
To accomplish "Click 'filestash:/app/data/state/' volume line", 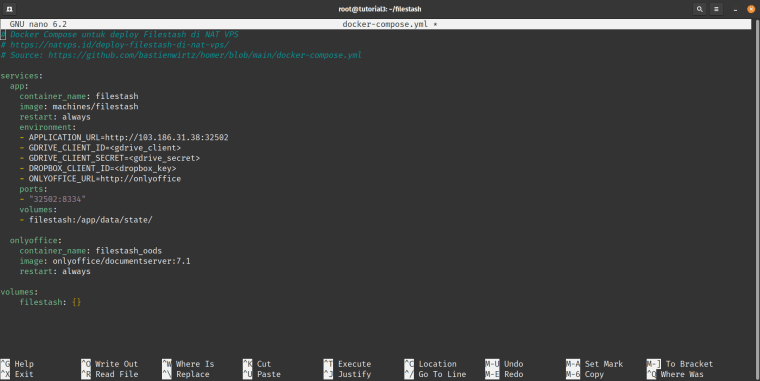I will (x=86, y=220).
